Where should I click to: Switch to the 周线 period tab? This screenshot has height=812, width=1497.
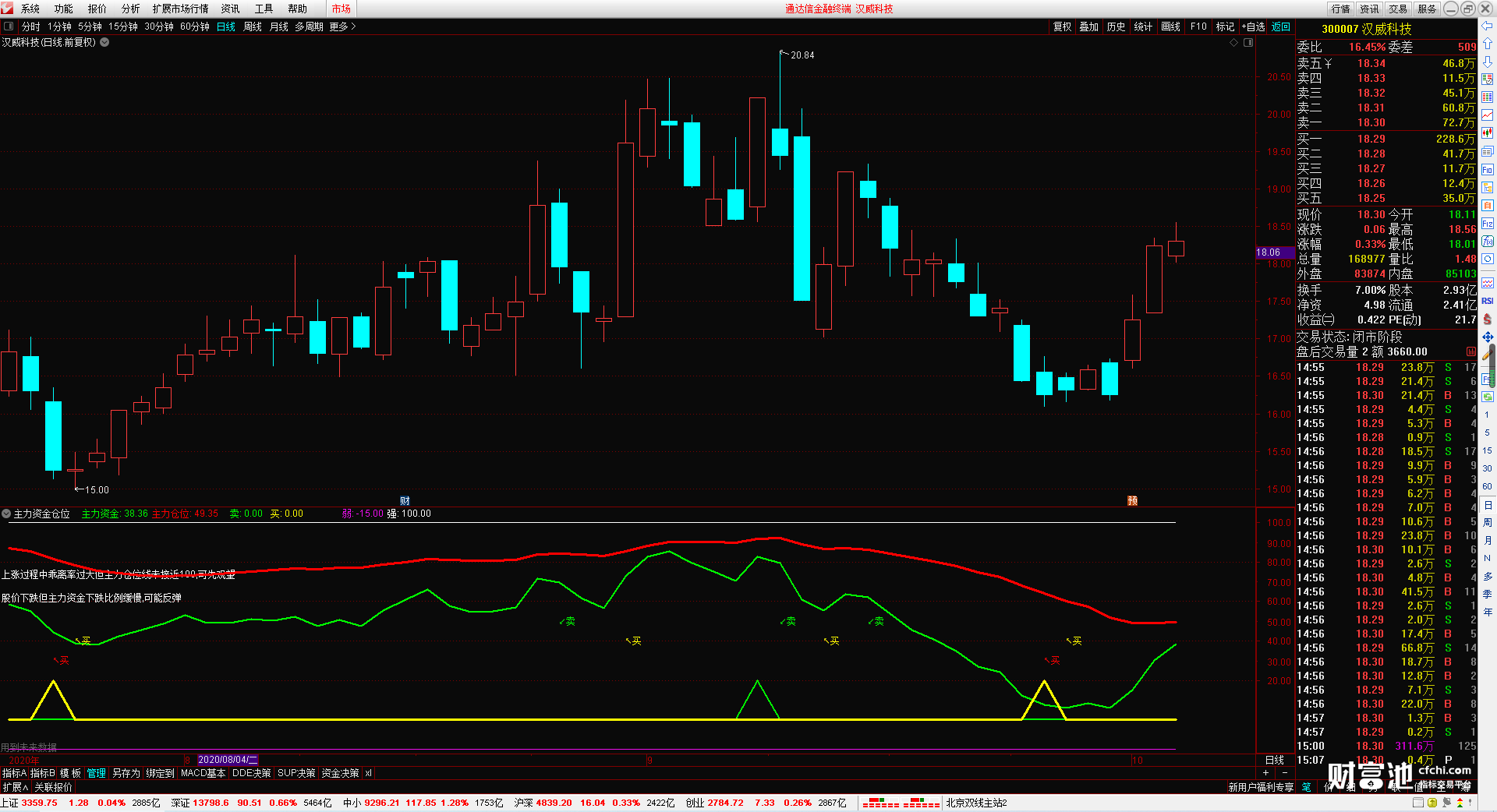click(253, 26)
